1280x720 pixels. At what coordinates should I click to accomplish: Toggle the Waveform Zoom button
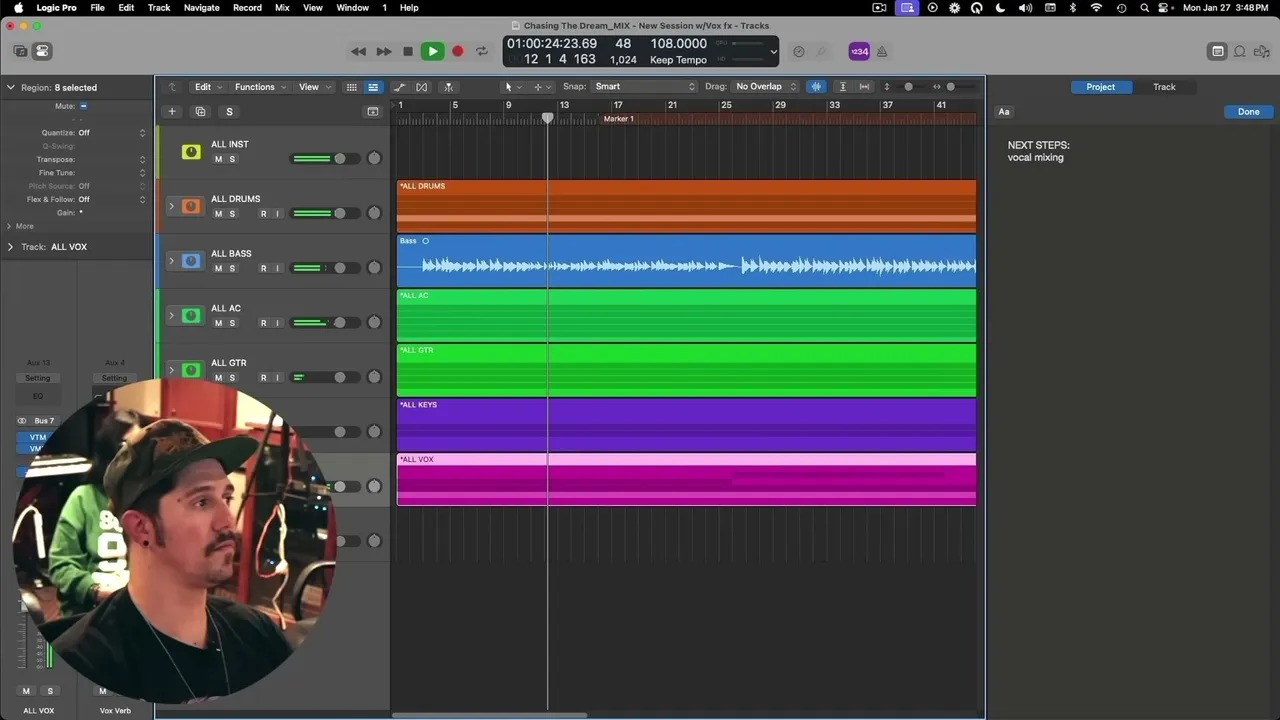(x=817, y=87)
